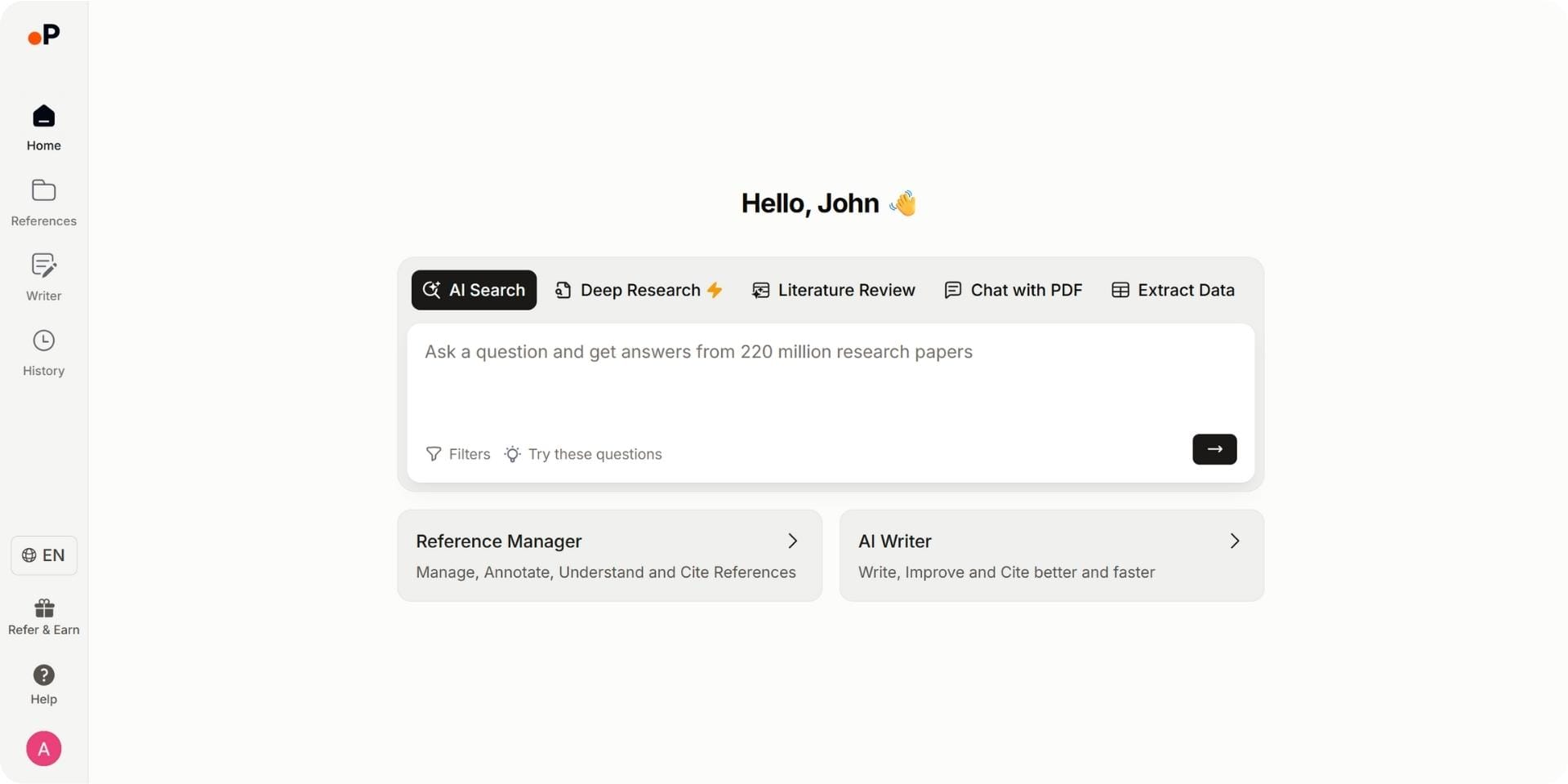
Task: Open the profile avatar menu
Action: [x=43, y=748]
